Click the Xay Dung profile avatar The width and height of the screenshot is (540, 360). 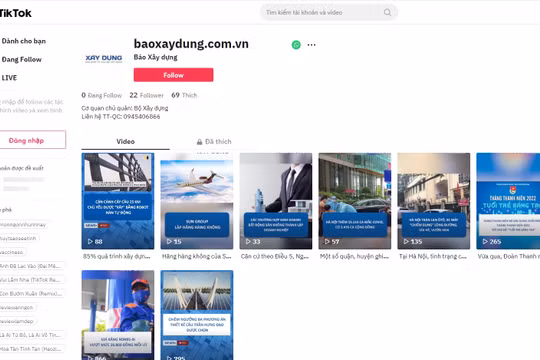coord(104,58)
